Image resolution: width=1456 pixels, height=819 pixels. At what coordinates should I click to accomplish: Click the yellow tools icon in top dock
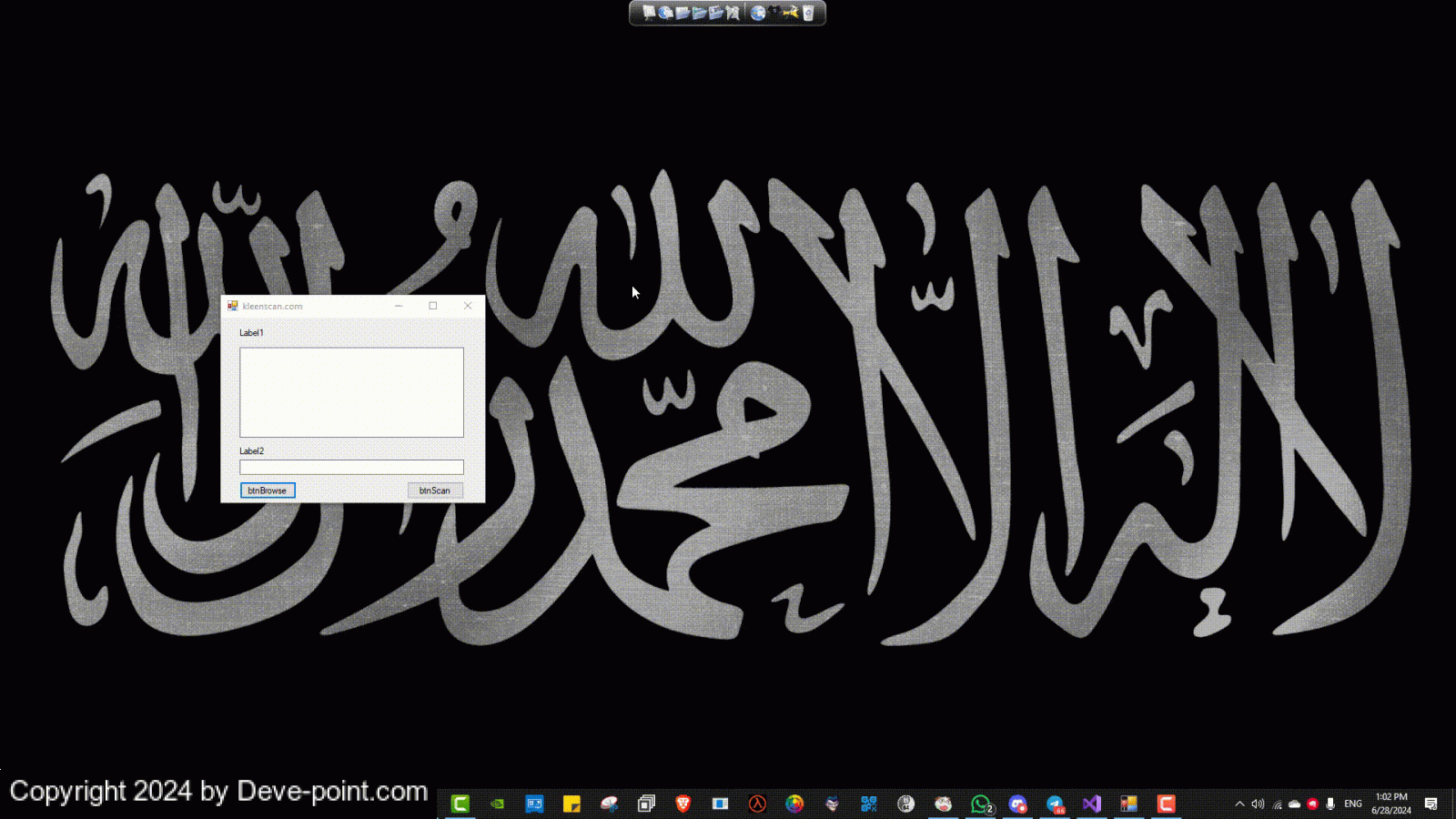click(791, 13)
